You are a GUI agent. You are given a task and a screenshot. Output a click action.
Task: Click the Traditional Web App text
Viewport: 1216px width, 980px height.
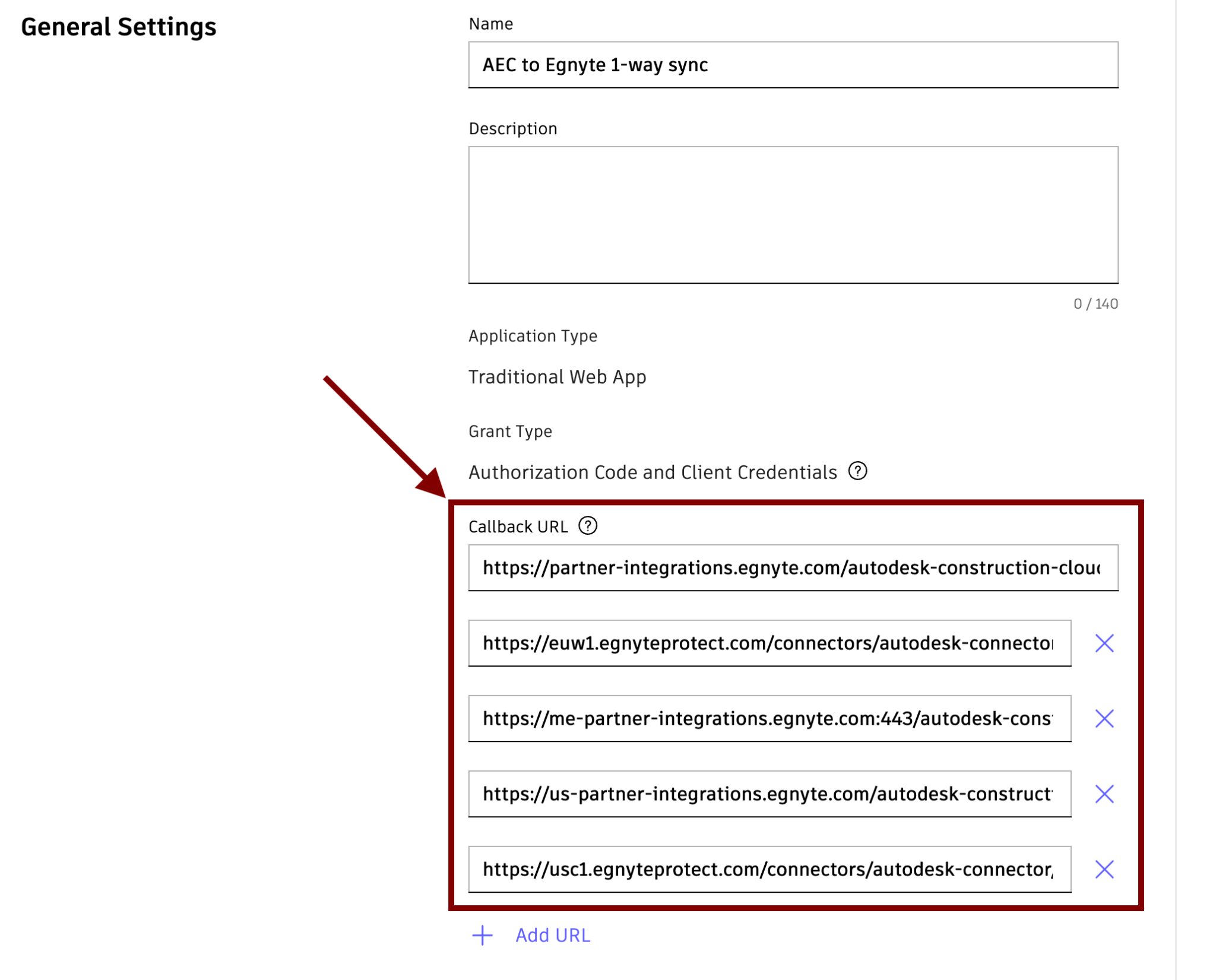tap(557, 377)
